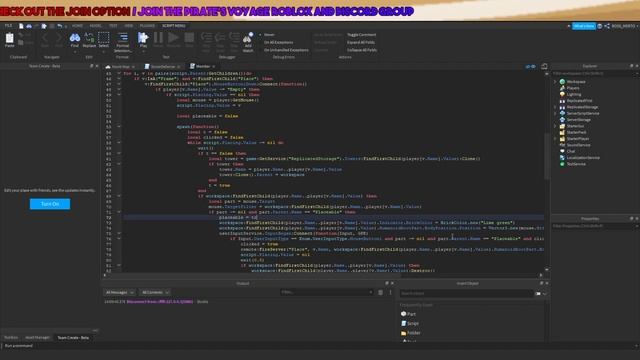Click Toggle Comment action
The width and height of the screenshot is (640, 360).
pyautogui.click(x=362, y=35)
